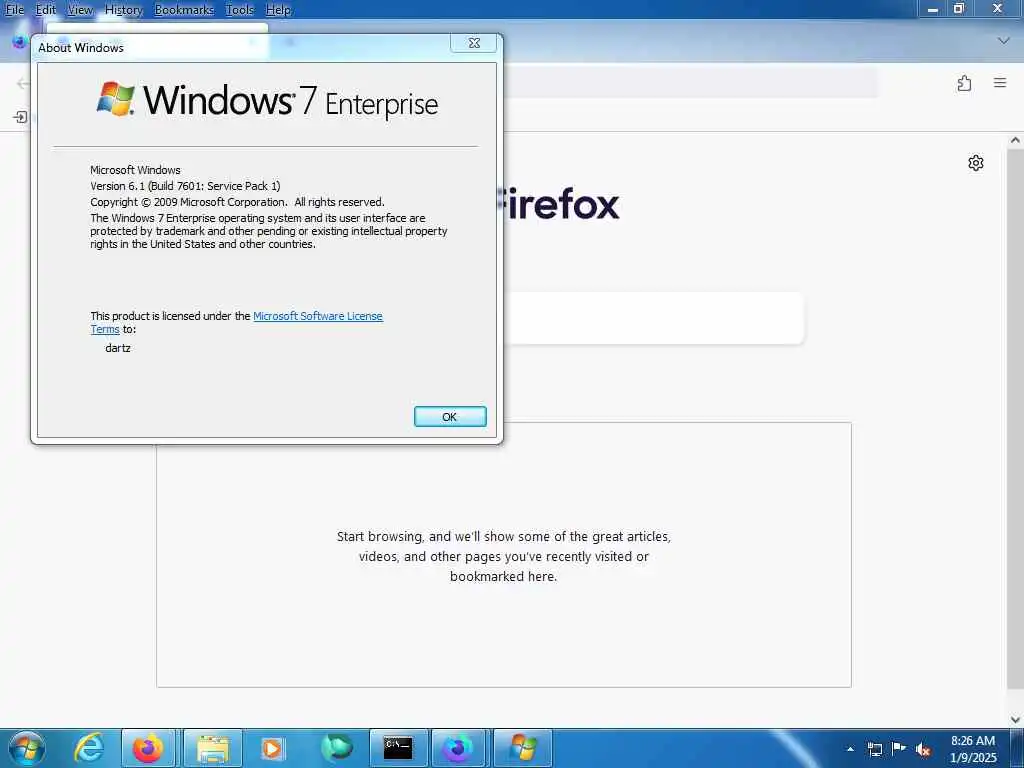The image size is (1024, 768).
Task: Open the Firefox extensions puzzle icon
Action: pyautogui.click(x=964, y=83)
